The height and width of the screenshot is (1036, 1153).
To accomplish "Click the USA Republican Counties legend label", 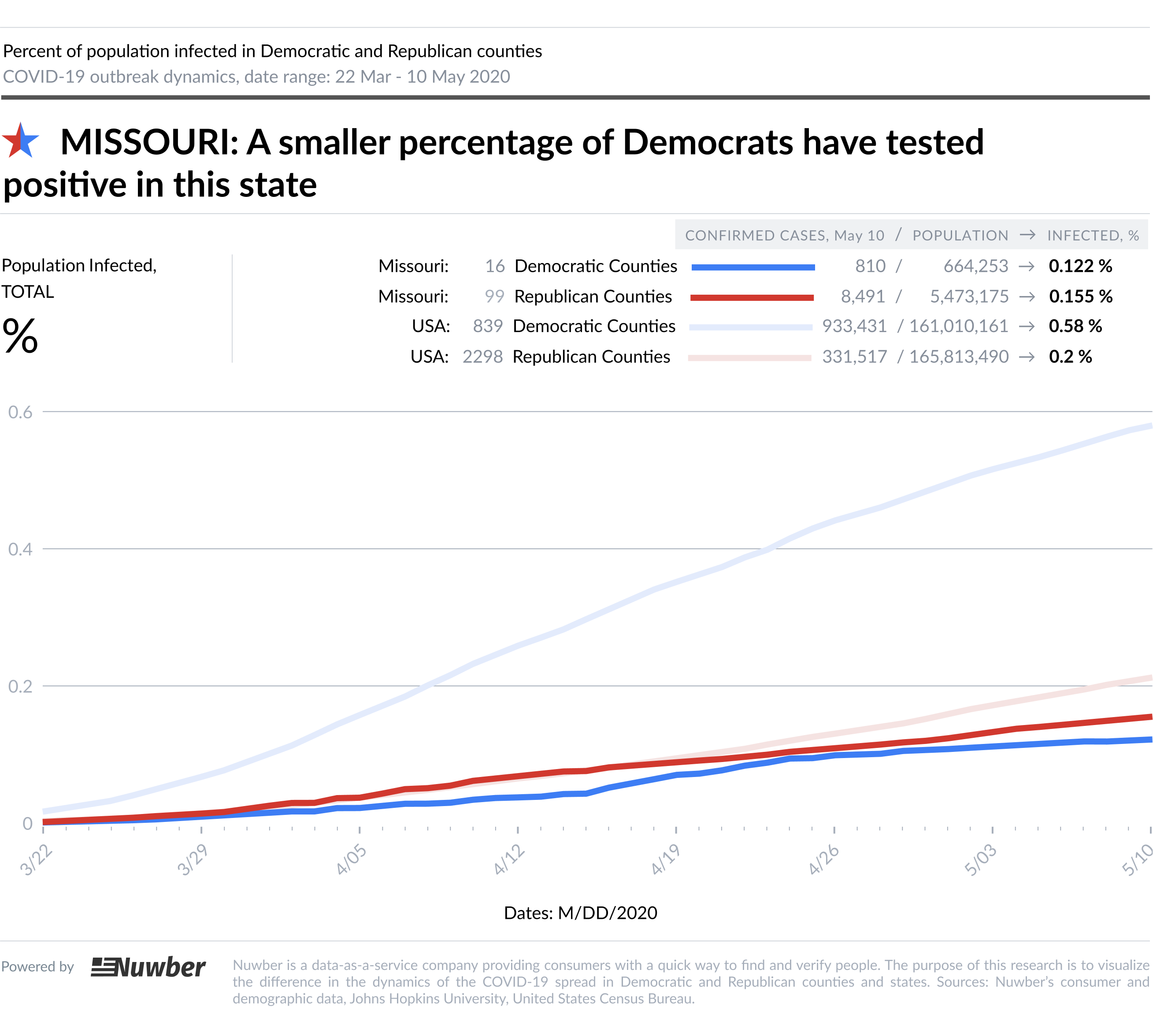I will (592, 357).
